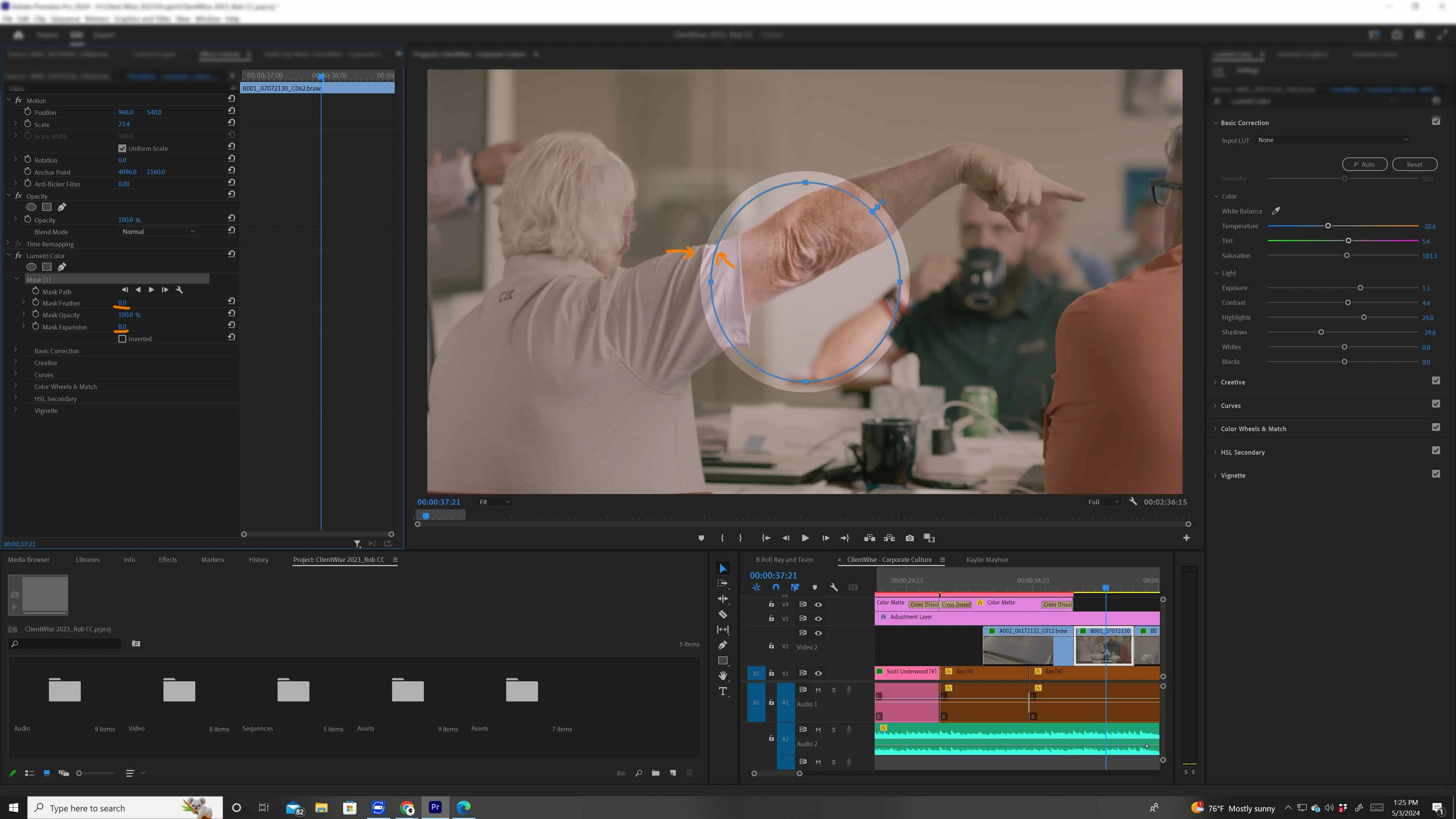This screenshot has height=819, width=1456.
Task: Open the Blend Mode dropdown
Action: 158,231
